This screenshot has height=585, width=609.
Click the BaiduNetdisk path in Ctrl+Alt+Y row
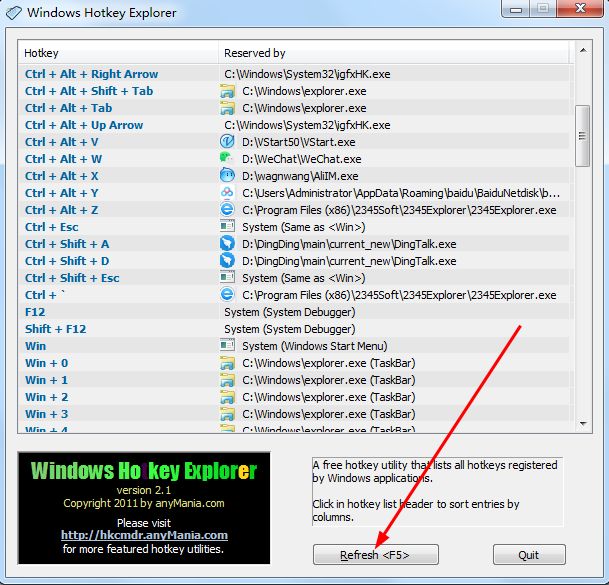[x=401, y=193]
